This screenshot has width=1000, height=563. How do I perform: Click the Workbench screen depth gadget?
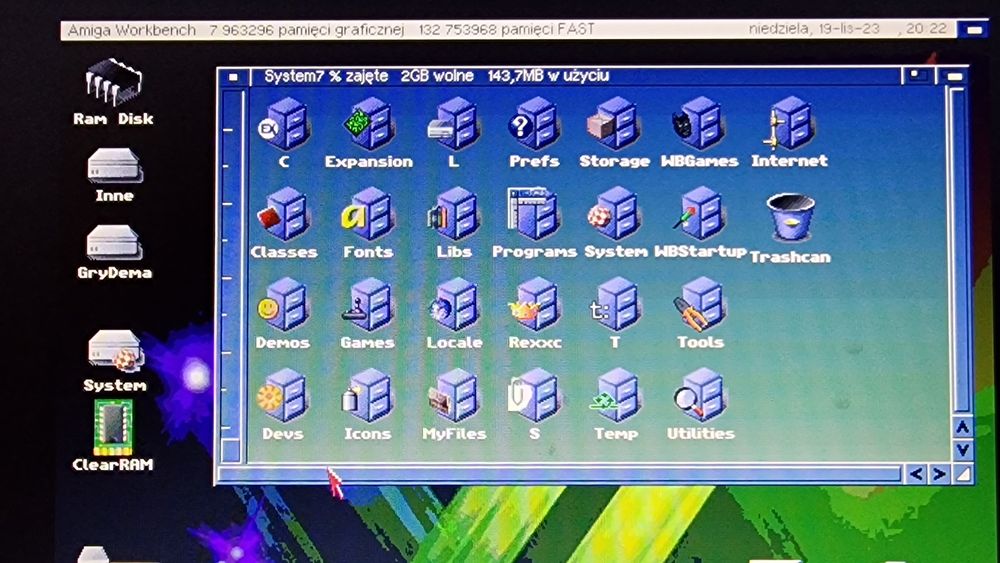pyautogui.click(x=973, y=30)
